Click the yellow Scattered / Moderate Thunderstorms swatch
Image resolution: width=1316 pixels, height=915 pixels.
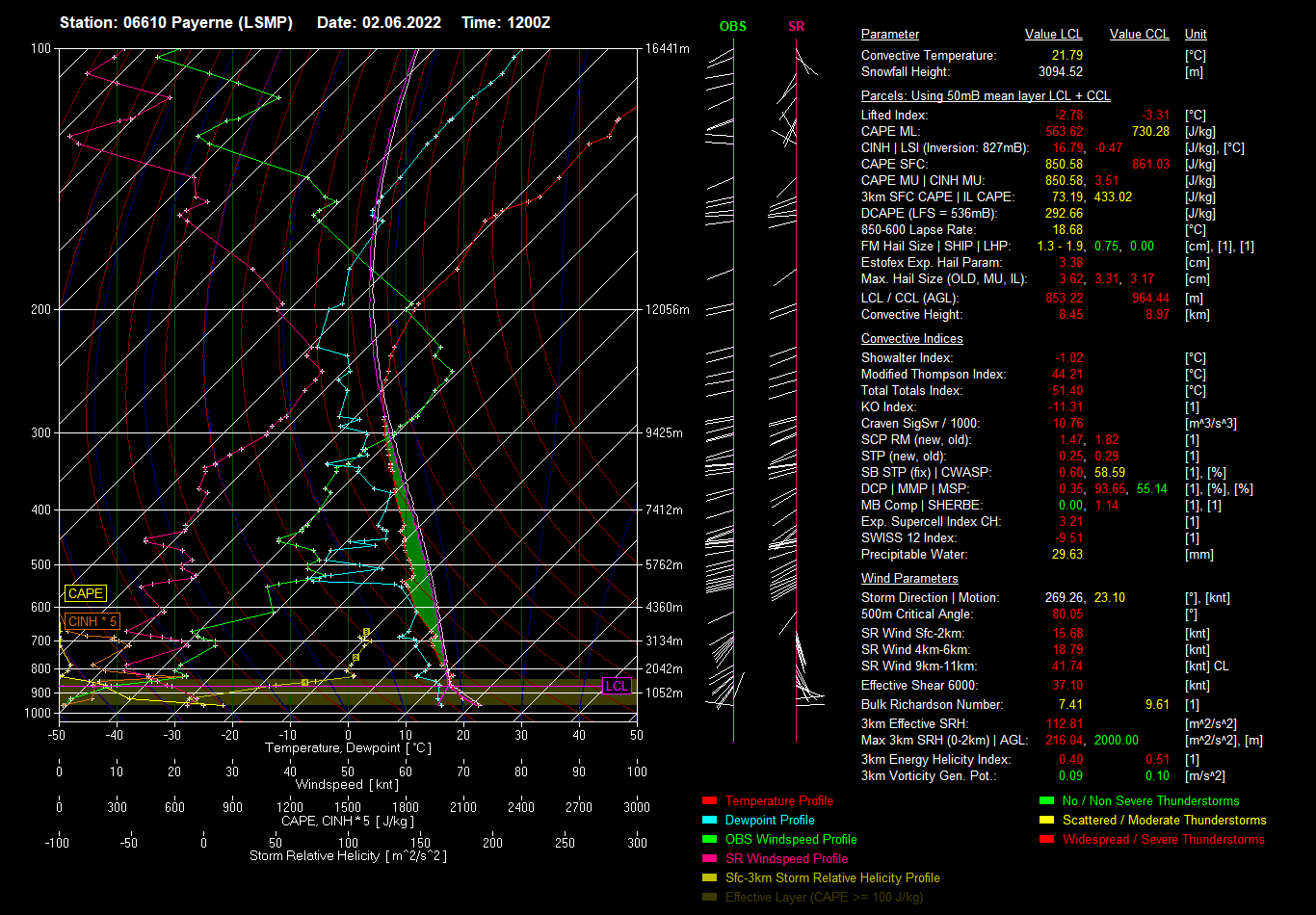click(1047, 821)
